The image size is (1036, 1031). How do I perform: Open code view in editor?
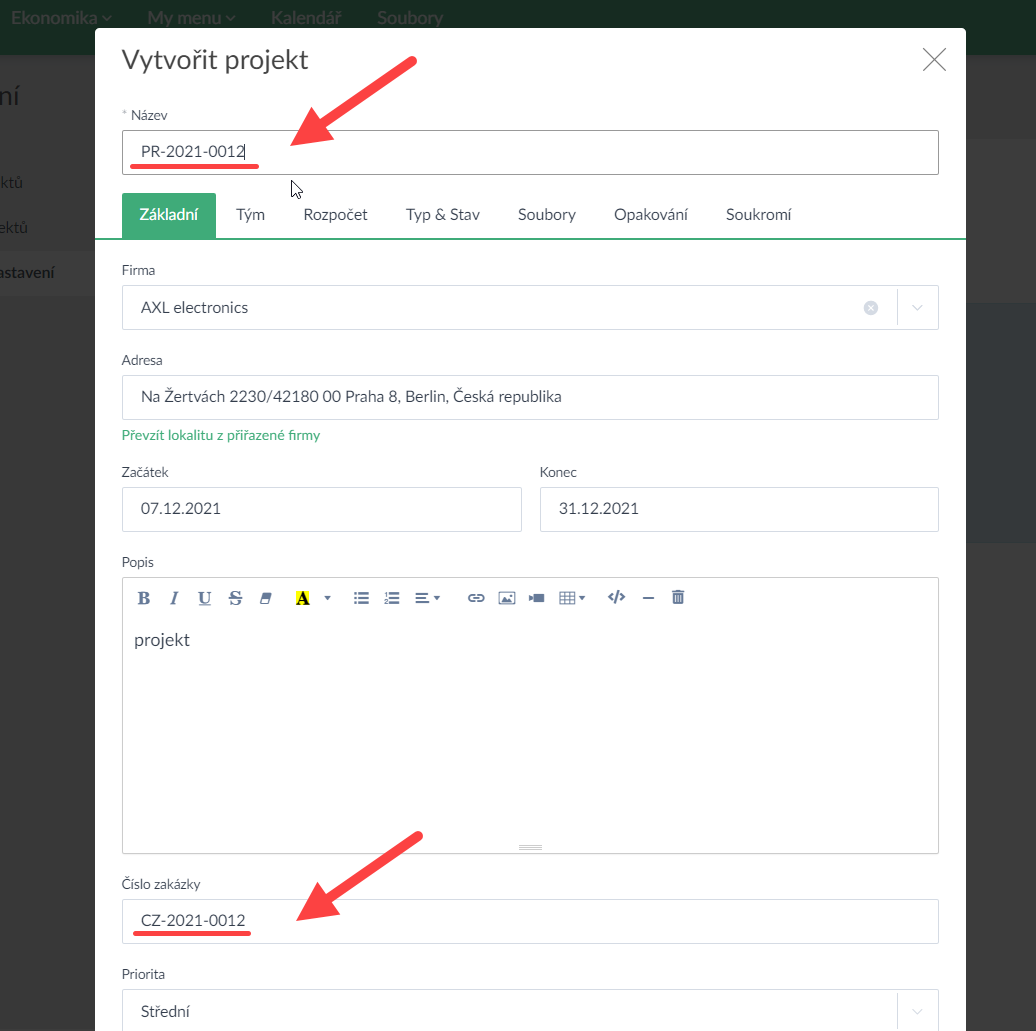617,598
